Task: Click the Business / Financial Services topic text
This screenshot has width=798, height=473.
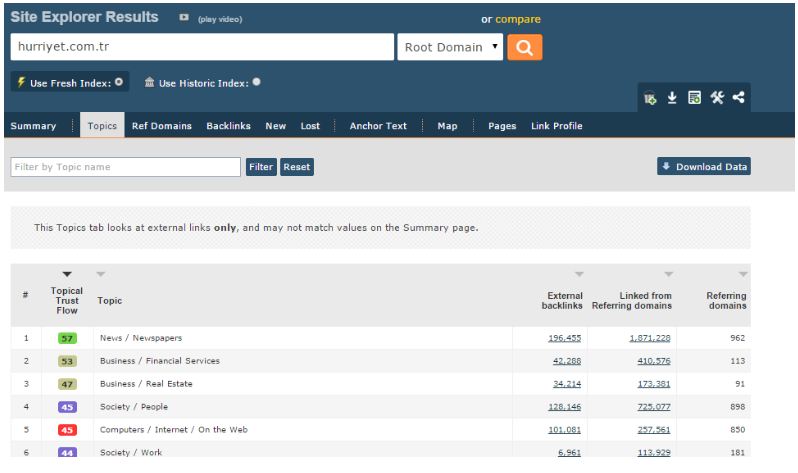Action: (x=160, y=361)
